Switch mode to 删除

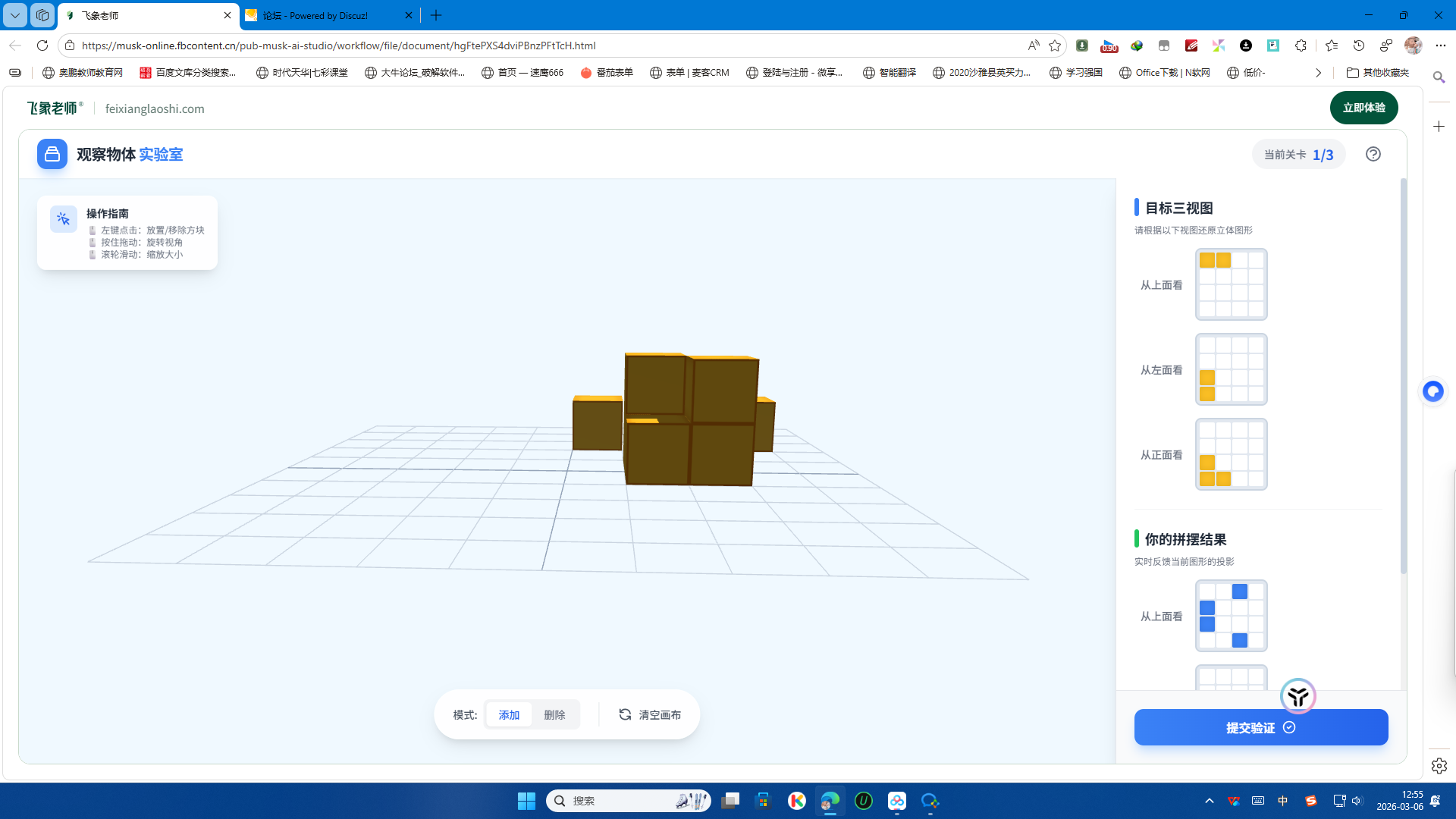coord(554,714)
